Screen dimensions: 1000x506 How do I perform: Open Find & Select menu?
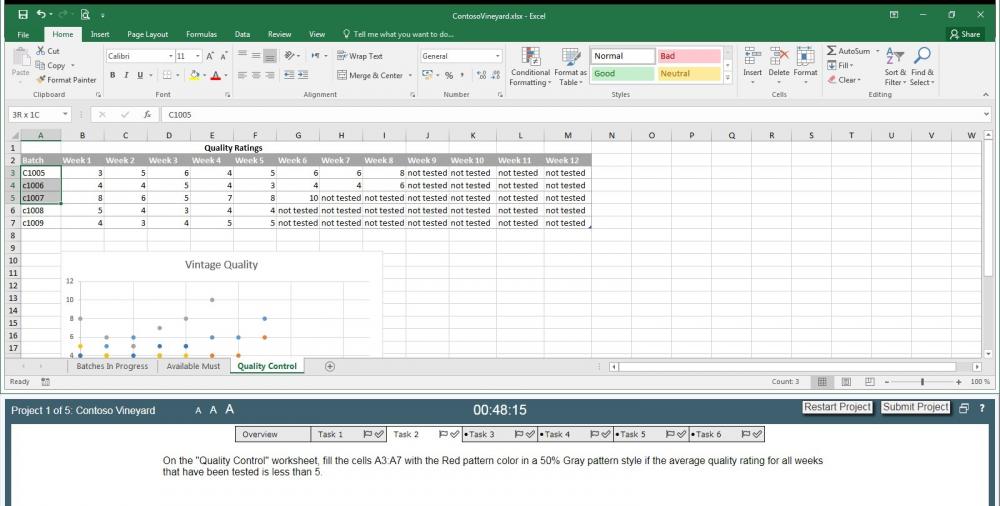pos(922,66)
